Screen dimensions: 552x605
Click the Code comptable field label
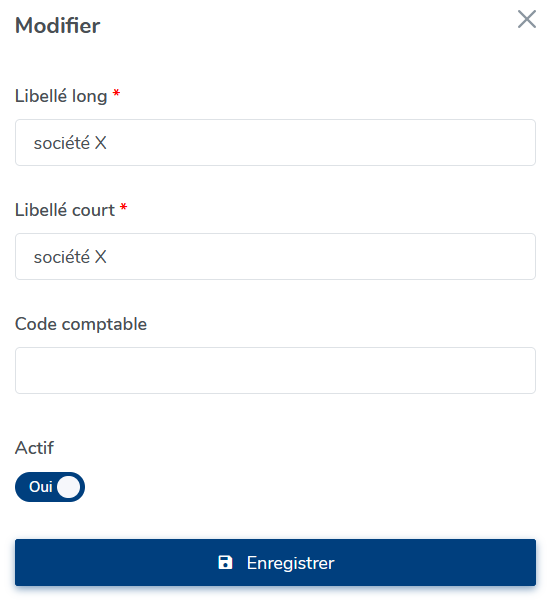coord(81,324)
